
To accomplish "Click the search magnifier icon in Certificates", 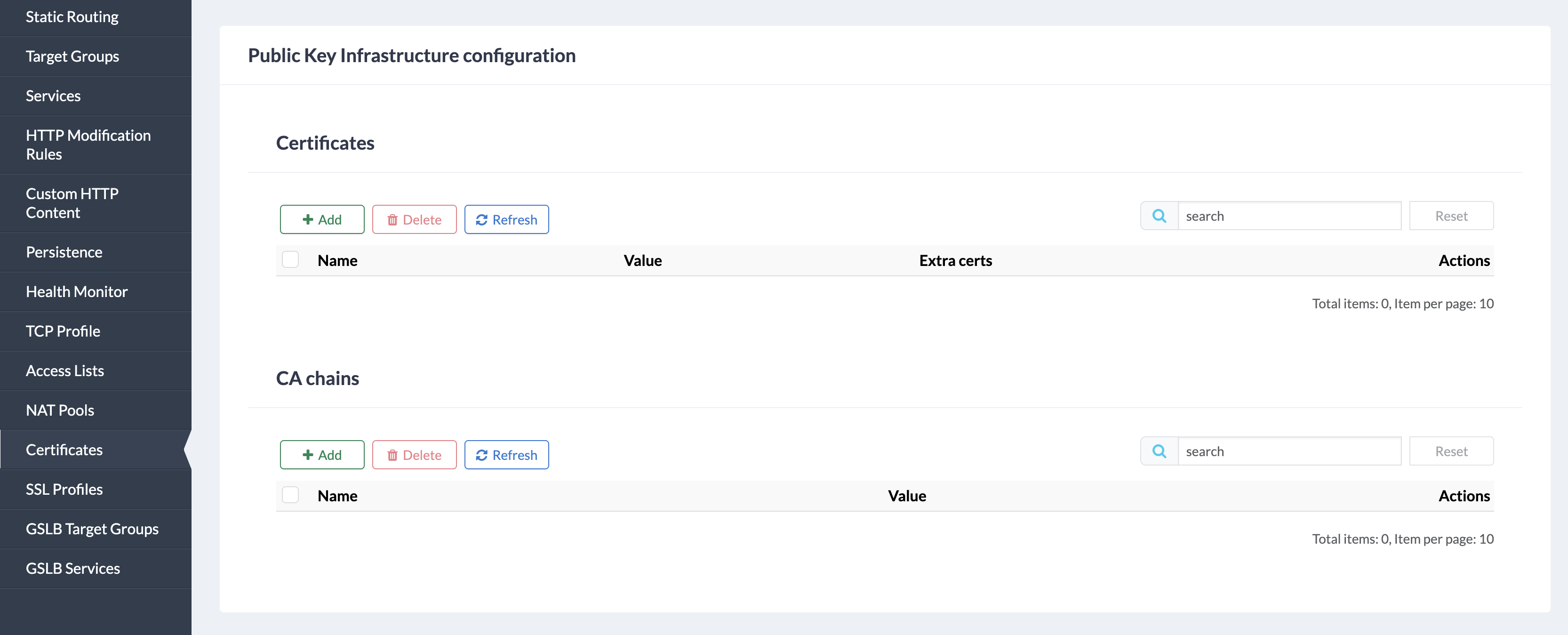I will tap(1159, 216).
